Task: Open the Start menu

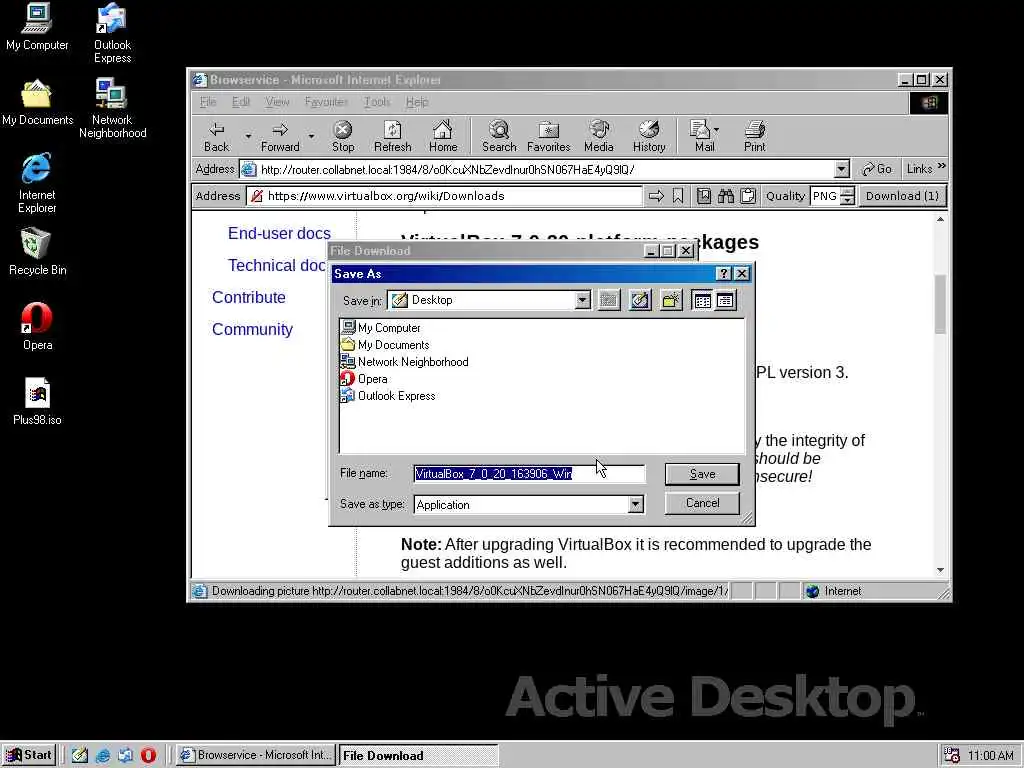Action: [29, 755]
